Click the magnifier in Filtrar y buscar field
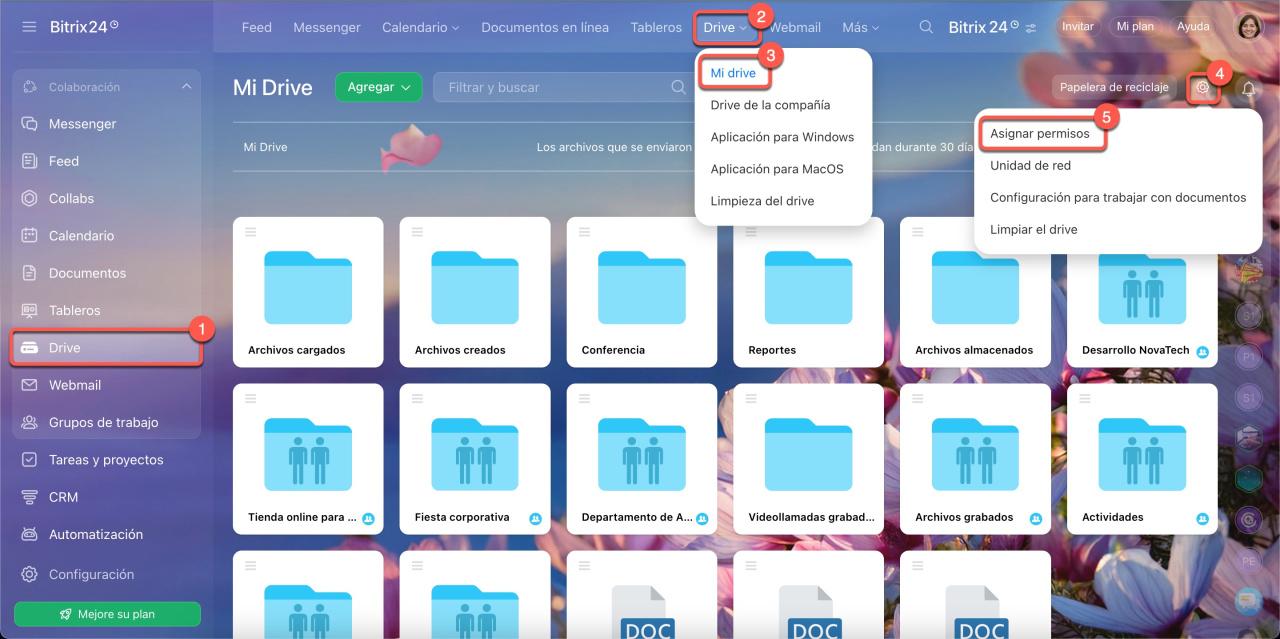 [x=679, y=87]
